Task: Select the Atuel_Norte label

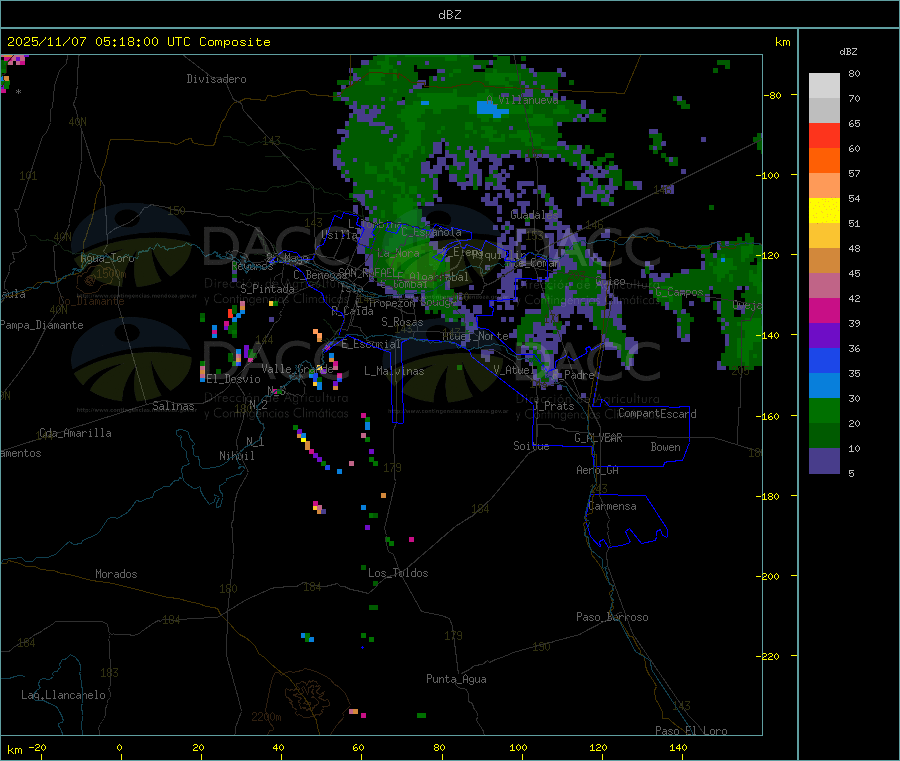Action: 475,336
